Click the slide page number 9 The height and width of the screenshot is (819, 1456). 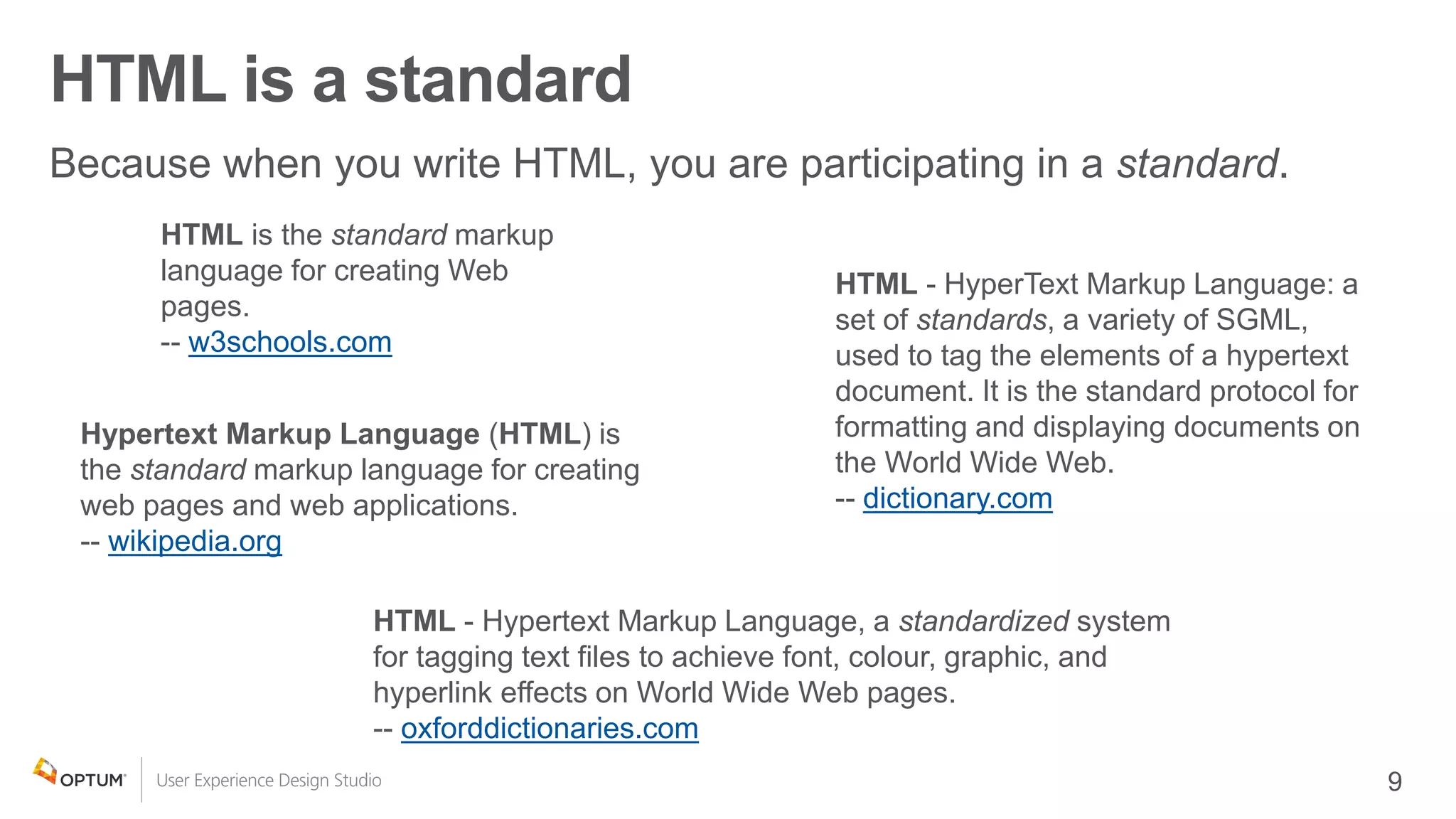pyautogui.click(x=1395, y=782)
